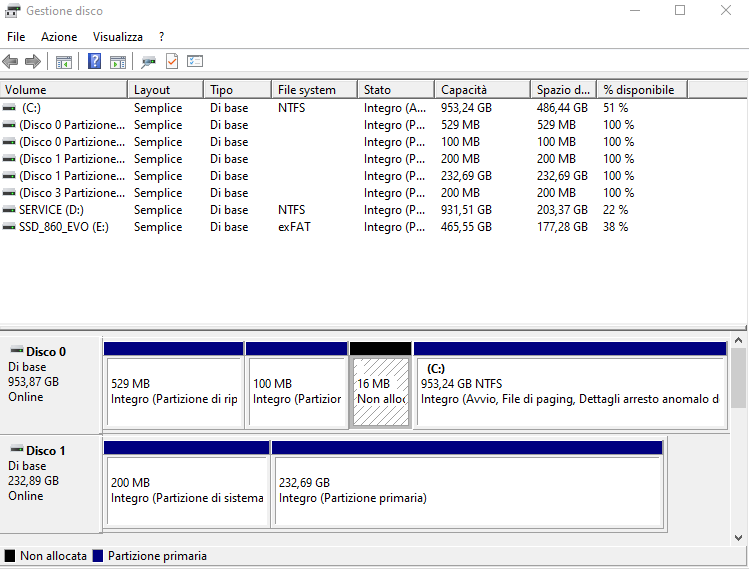This screenshot has height=569, width=749.
Task: Click the Back arrow in the toolbar
Action: 10,62
